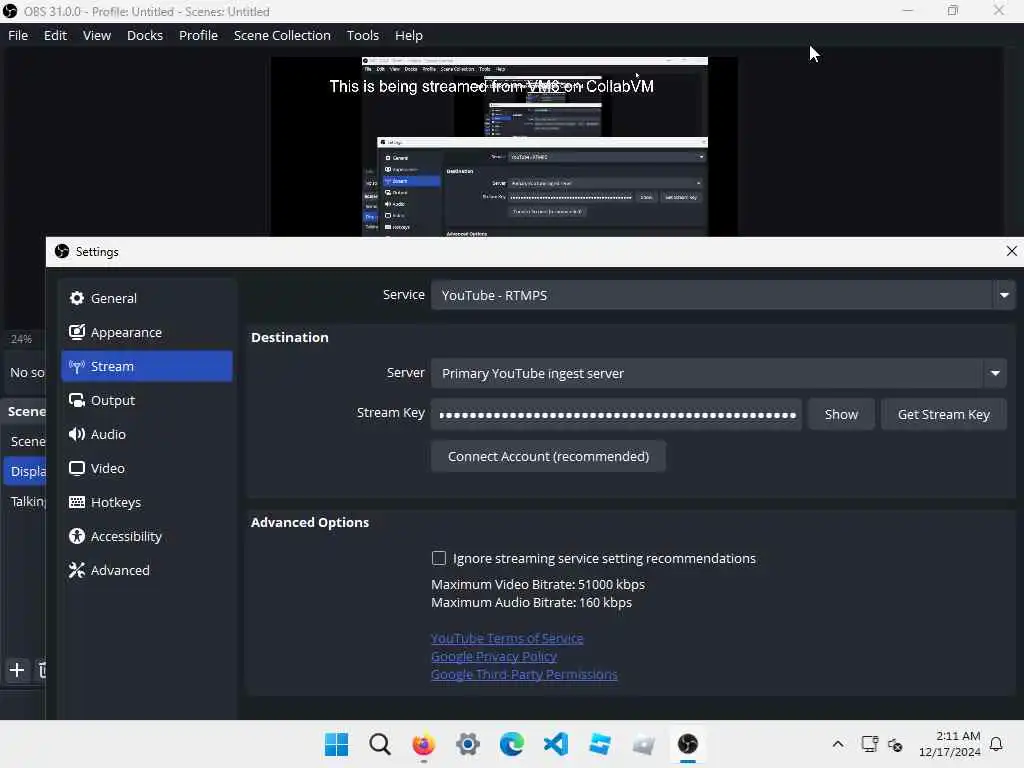Open the Profile menu
Screen dimensions: 1024x768
tap(199, 35)
